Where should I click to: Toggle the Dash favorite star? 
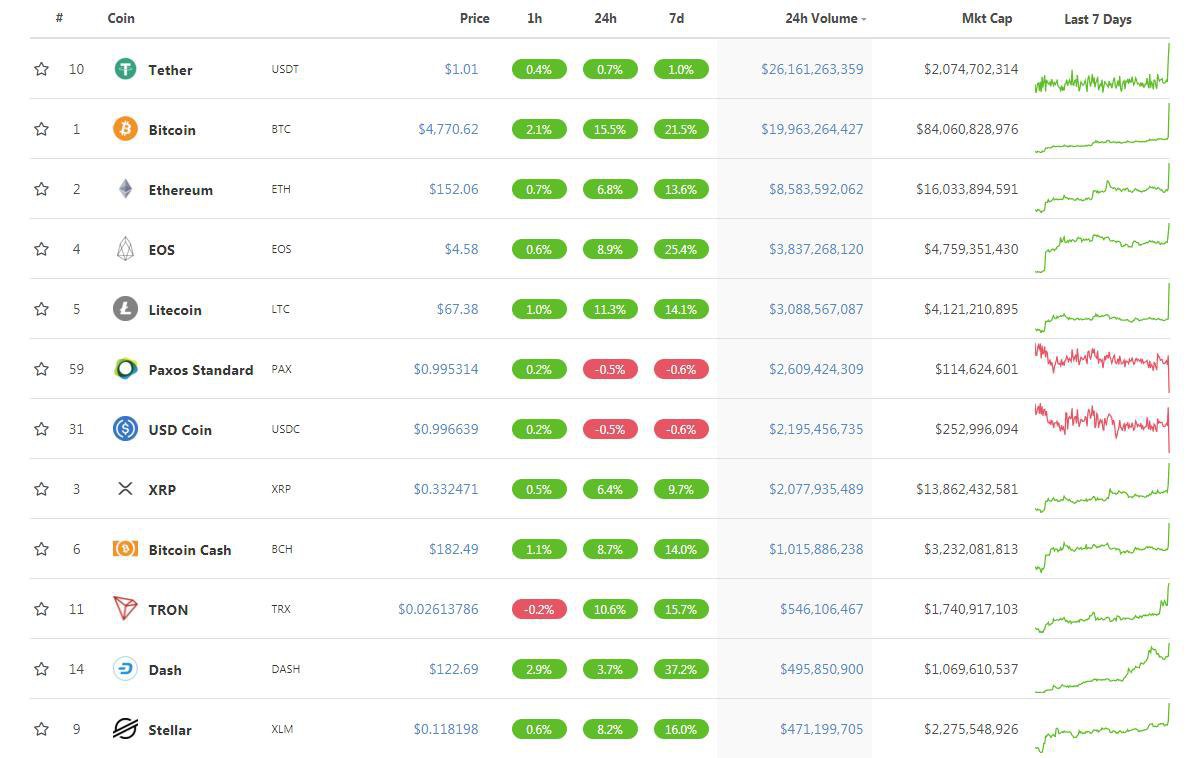pos(41,669)
